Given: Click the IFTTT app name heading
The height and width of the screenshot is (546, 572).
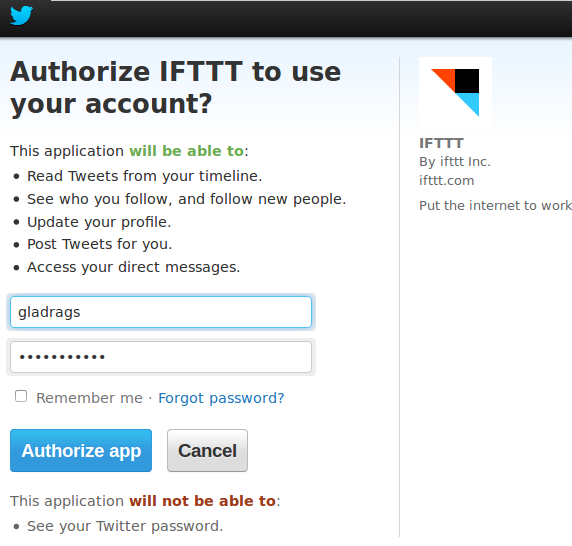Looking at the screenshot, I should 441,143.
